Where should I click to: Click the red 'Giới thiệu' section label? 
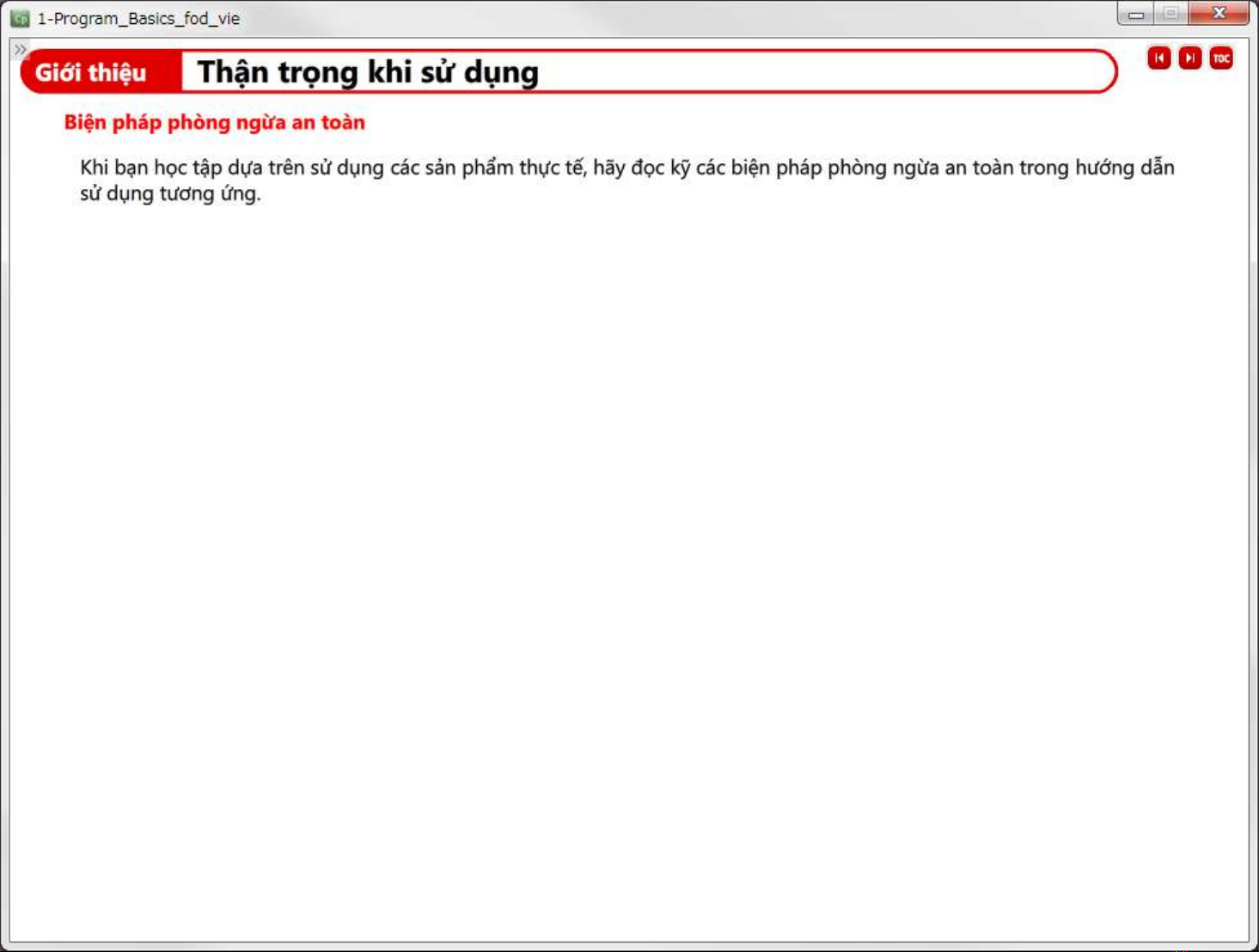point(91,72)
